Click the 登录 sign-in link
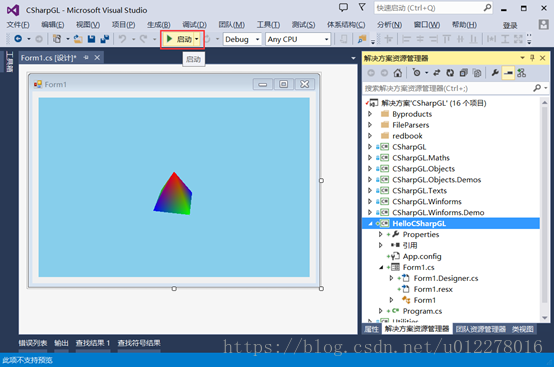 (x=510, y=25)
